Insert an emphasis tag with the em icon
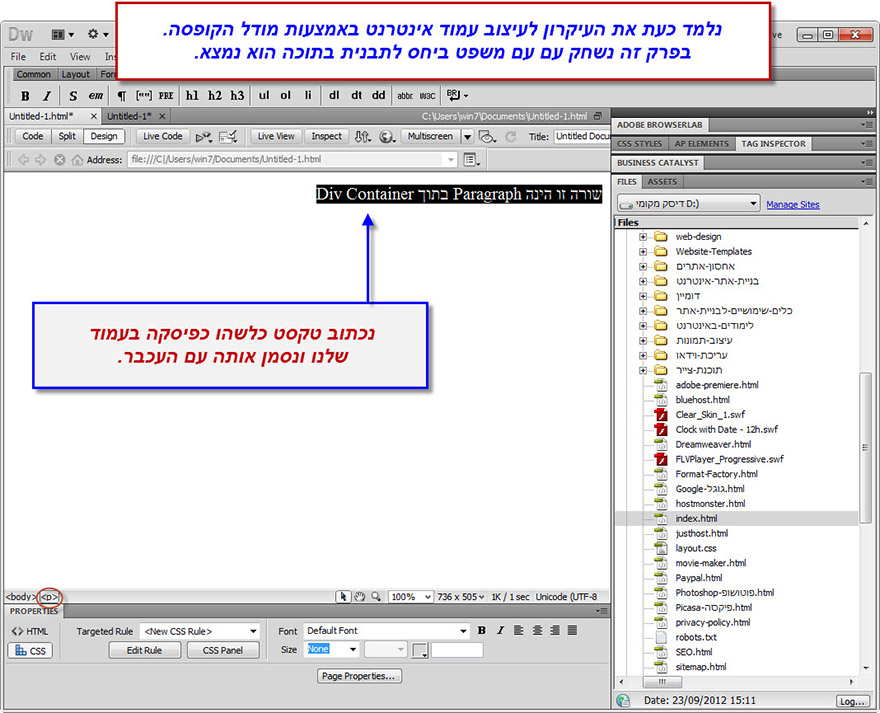 pyautogui.click(x=96, y=96)
